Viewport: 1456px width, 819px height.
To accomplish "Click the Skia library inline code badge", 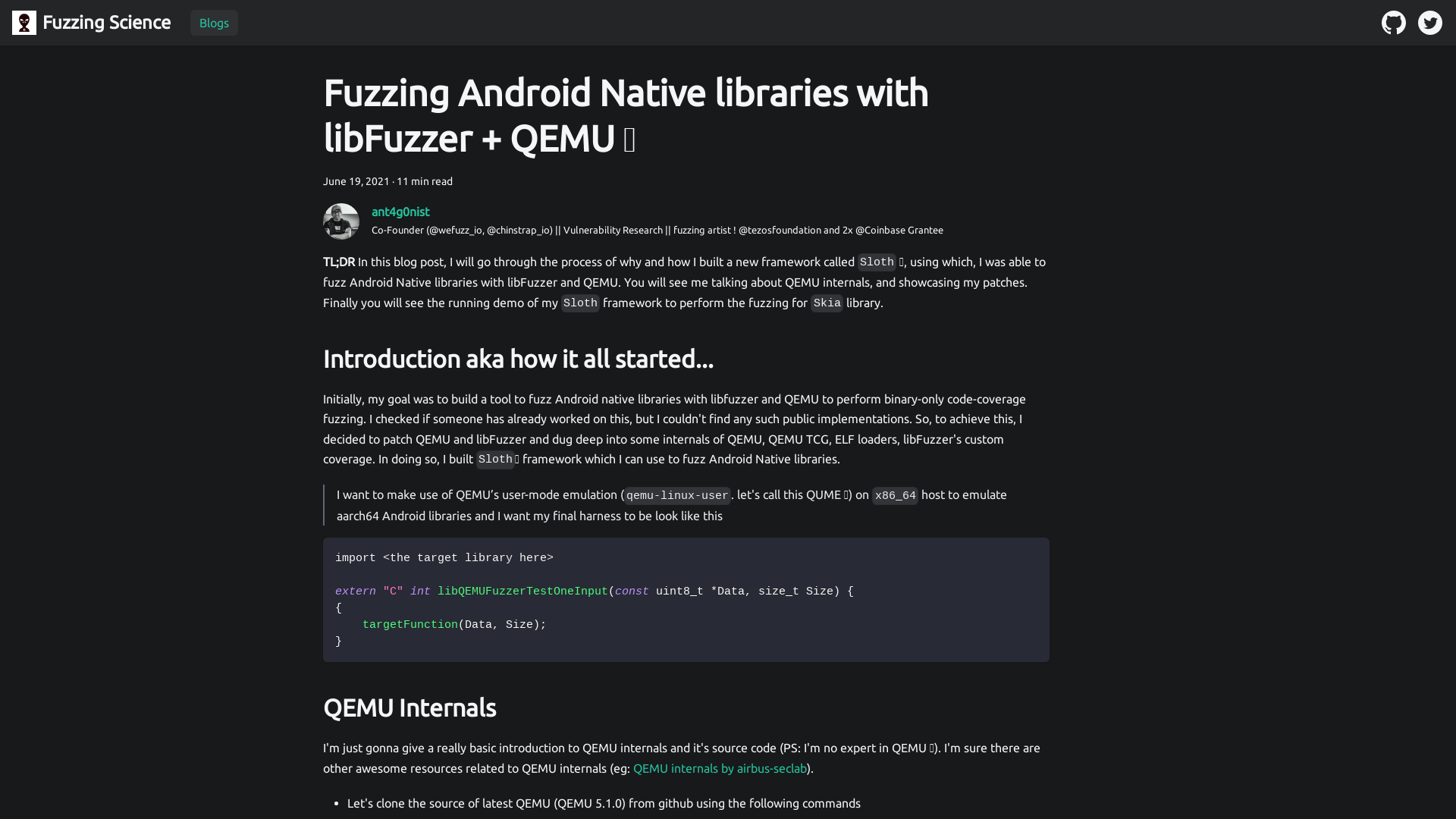I will (826, 303).
